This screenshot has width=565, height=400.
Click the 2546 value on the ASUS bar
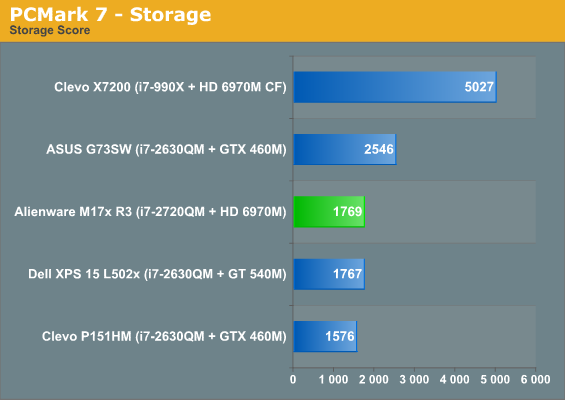[379, 150]
